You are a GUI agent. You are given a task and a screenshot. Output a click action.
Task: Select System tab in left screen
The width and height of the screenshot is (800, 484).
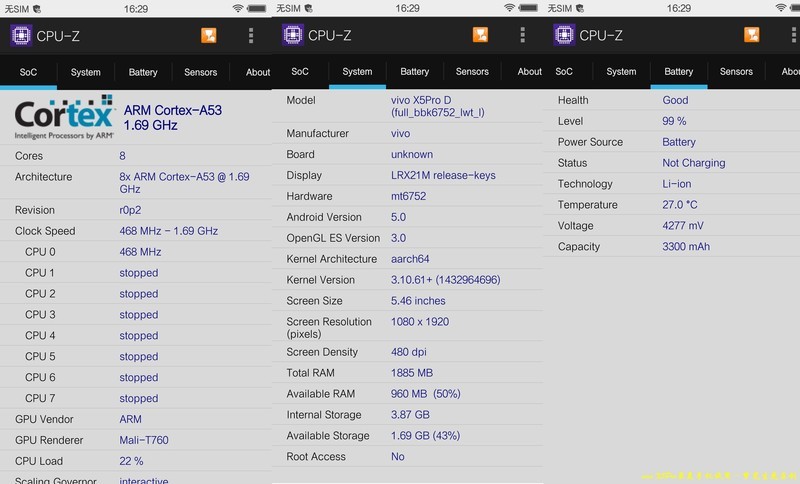[86, 72]
